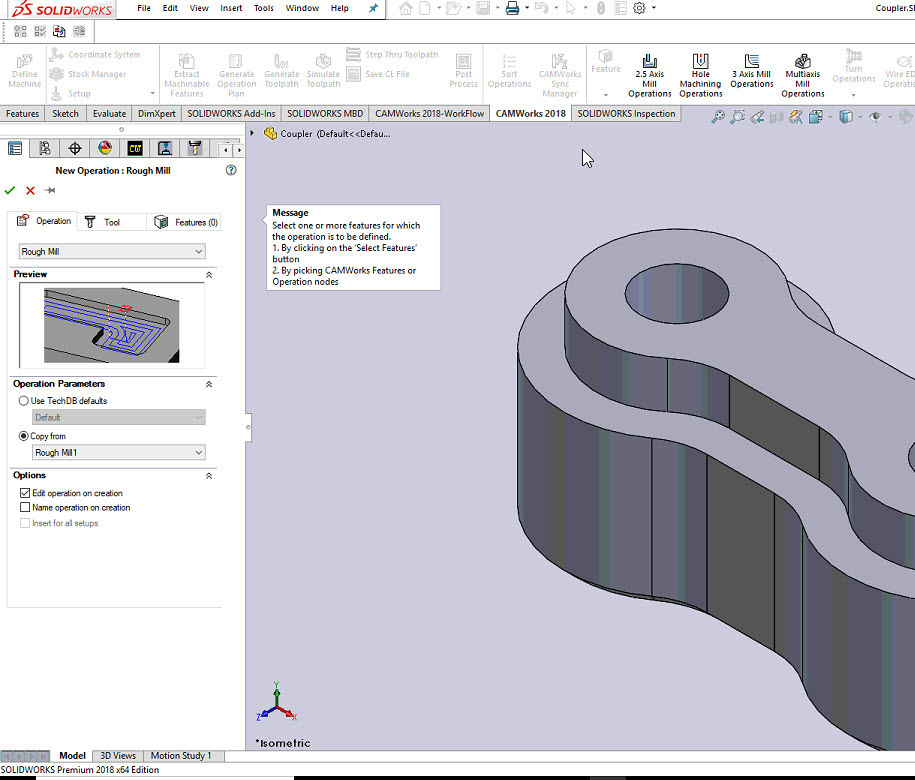Accept the operation with green checkmark
915x780 pixels.
10,190
